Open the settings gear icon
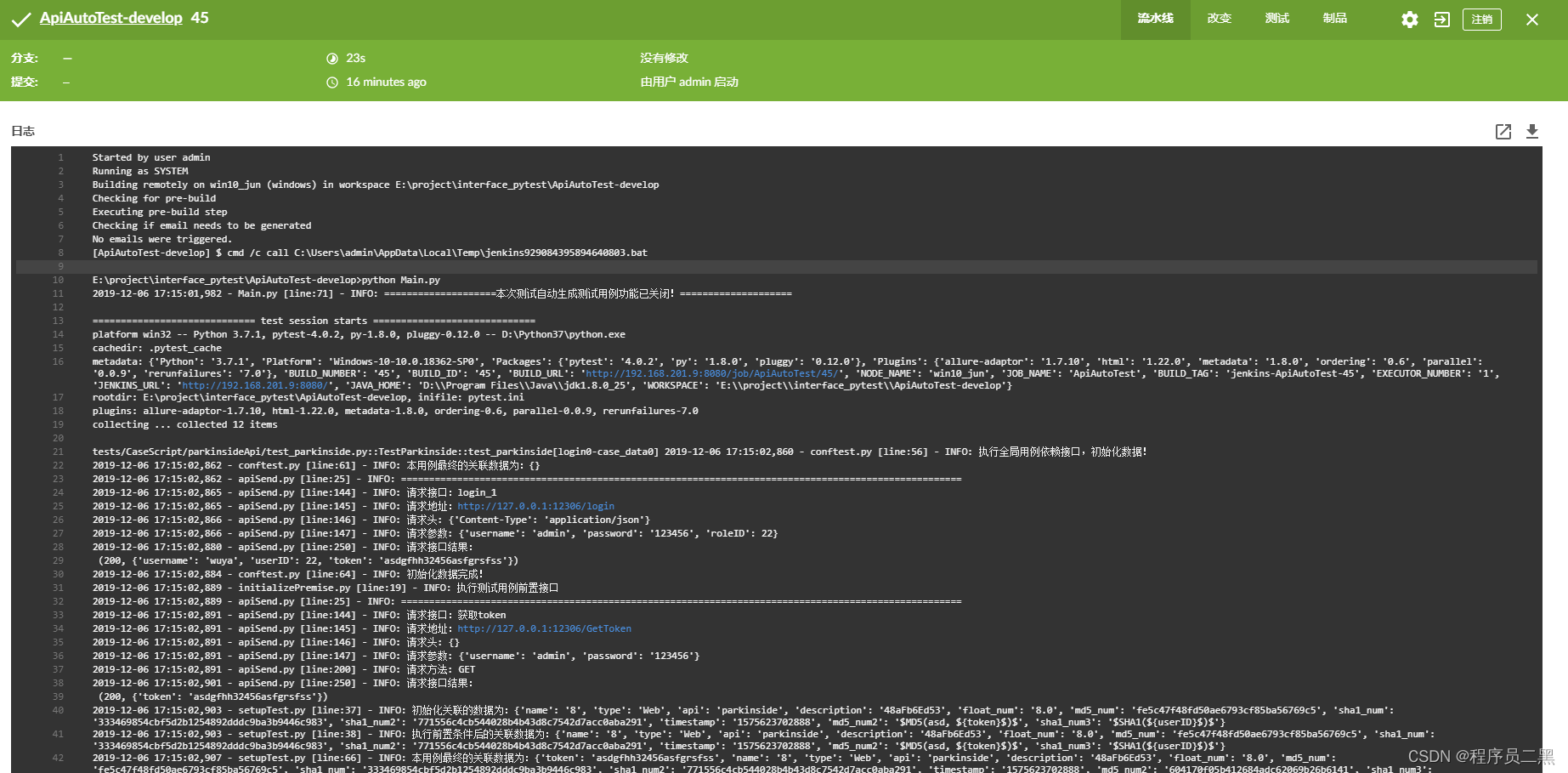Viewport: 1568px width, 773px height. pos(1409,20)
